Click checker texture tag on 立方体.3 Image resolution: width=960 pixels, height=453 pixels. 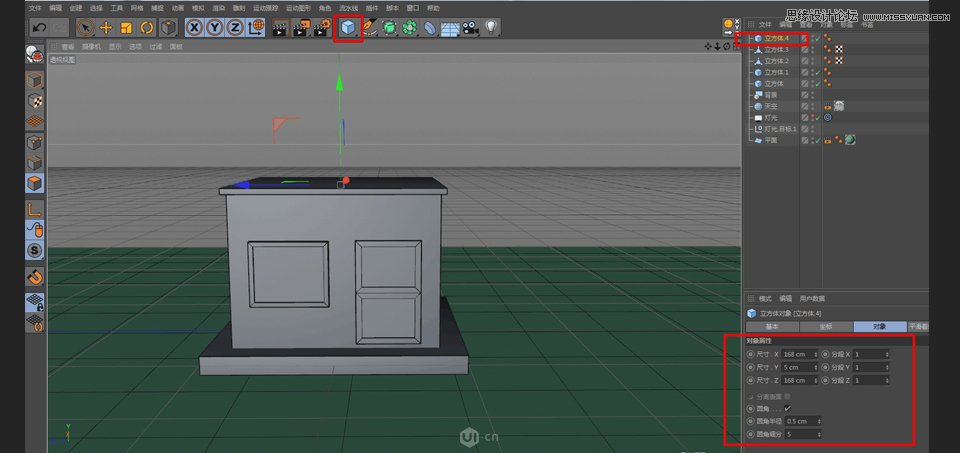[x=839, y=50]
